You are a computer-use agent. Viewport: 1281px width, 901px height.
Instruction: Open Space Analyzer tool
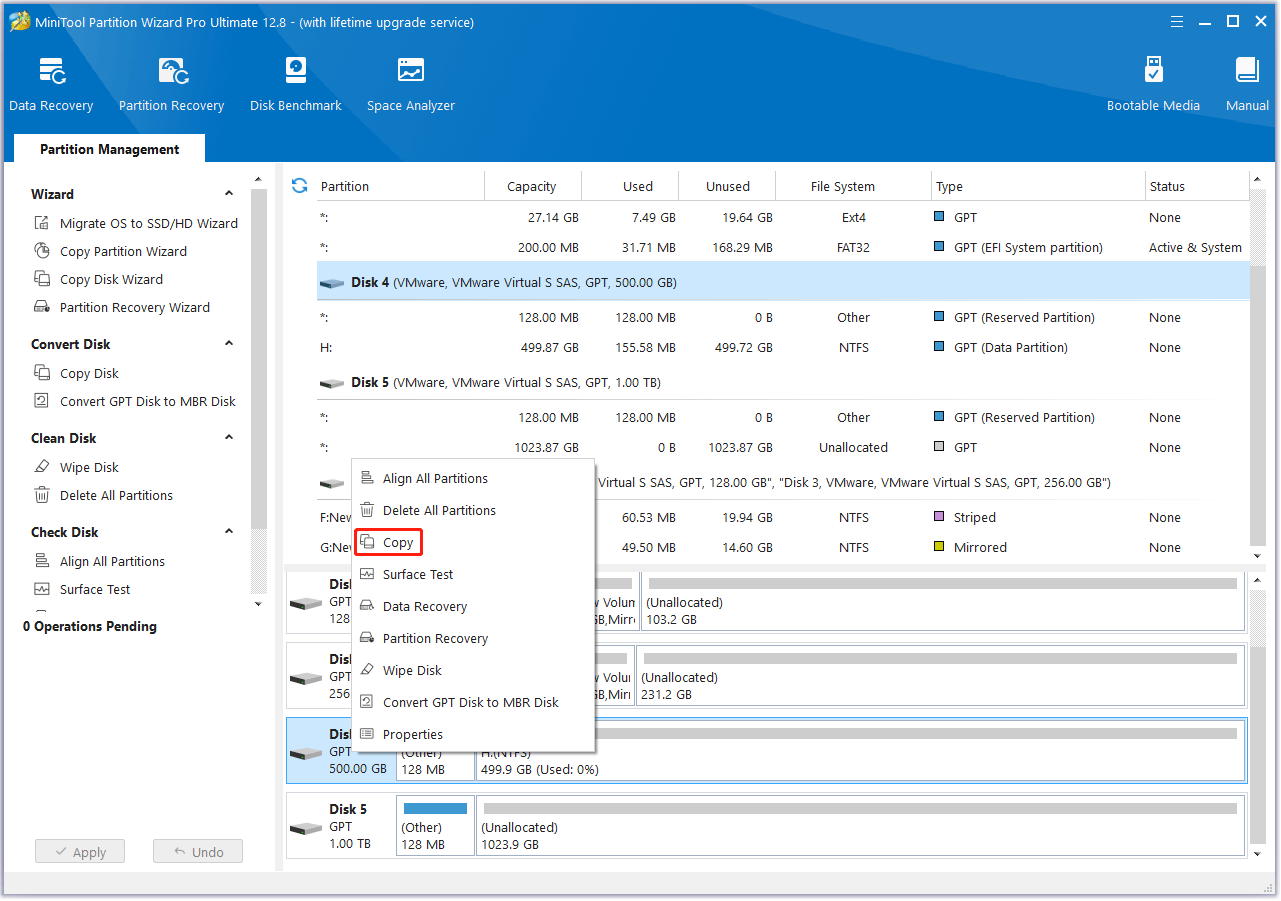(x=411, y=84)
